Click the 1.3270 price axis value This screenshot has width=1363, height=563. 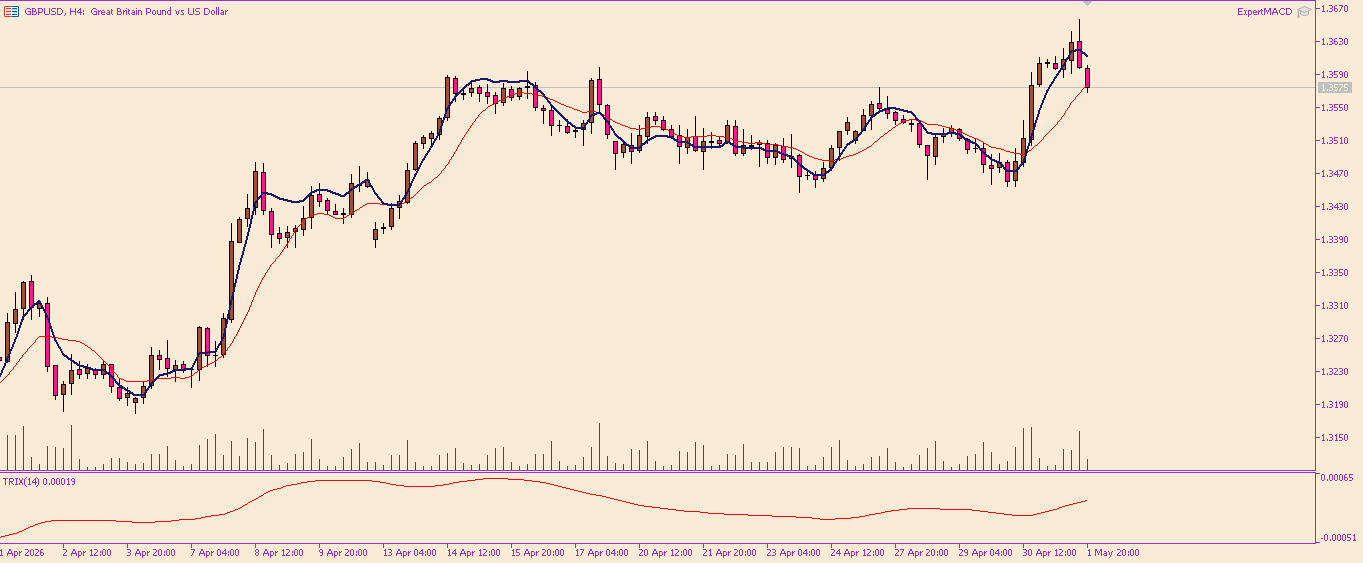pos(1334,339)
